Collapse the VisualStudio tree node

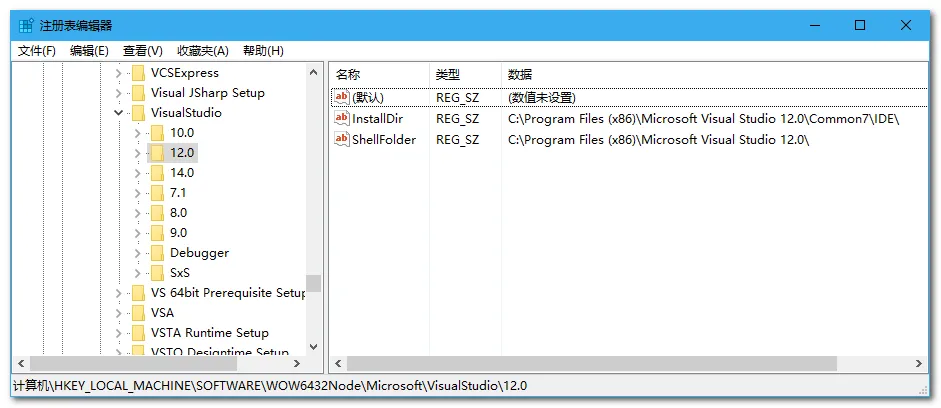(119, 113)
